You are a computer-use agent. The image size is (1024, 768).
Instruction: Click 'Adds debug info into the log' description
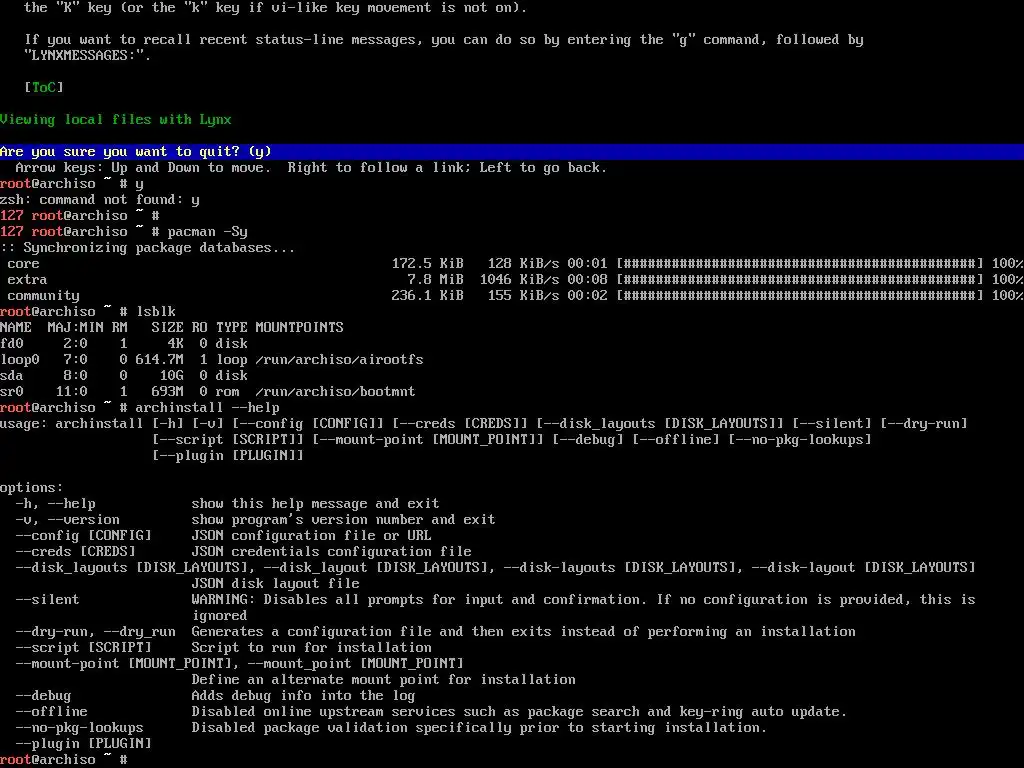pos(303,696)
